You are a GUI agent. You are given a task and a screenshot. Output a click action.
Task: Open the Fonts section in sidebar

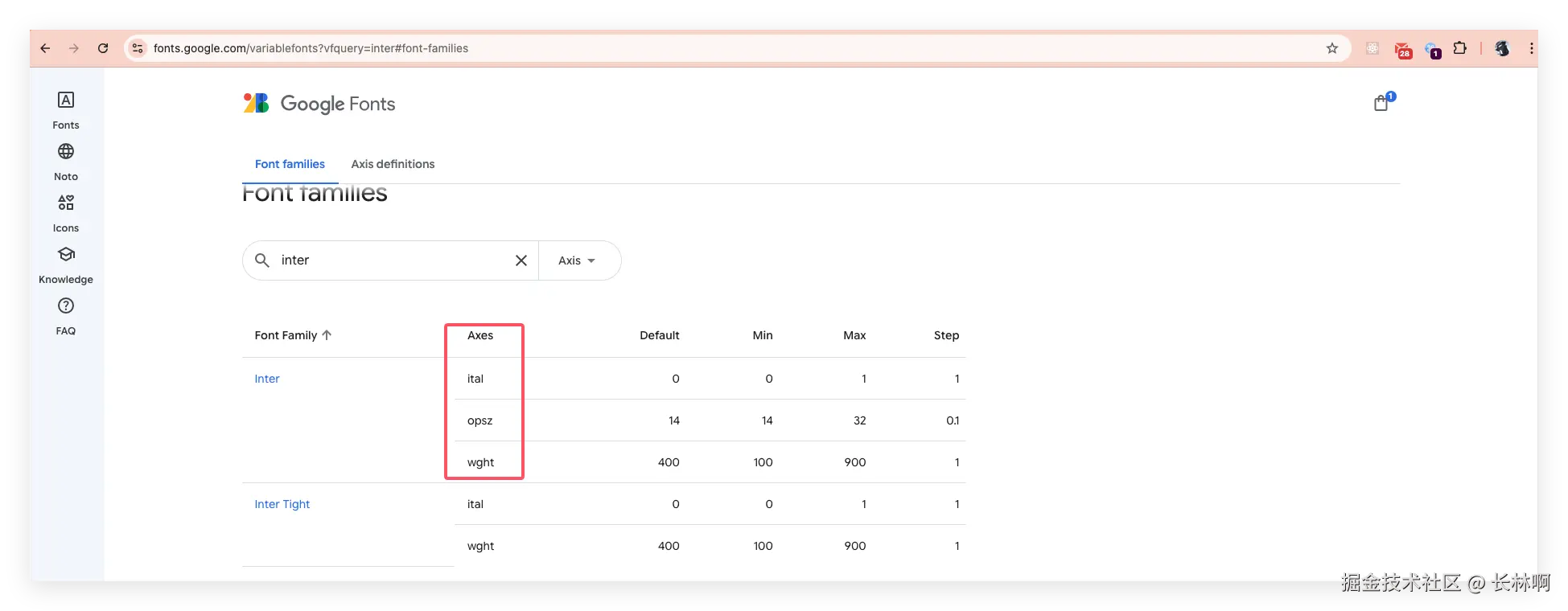66,110
